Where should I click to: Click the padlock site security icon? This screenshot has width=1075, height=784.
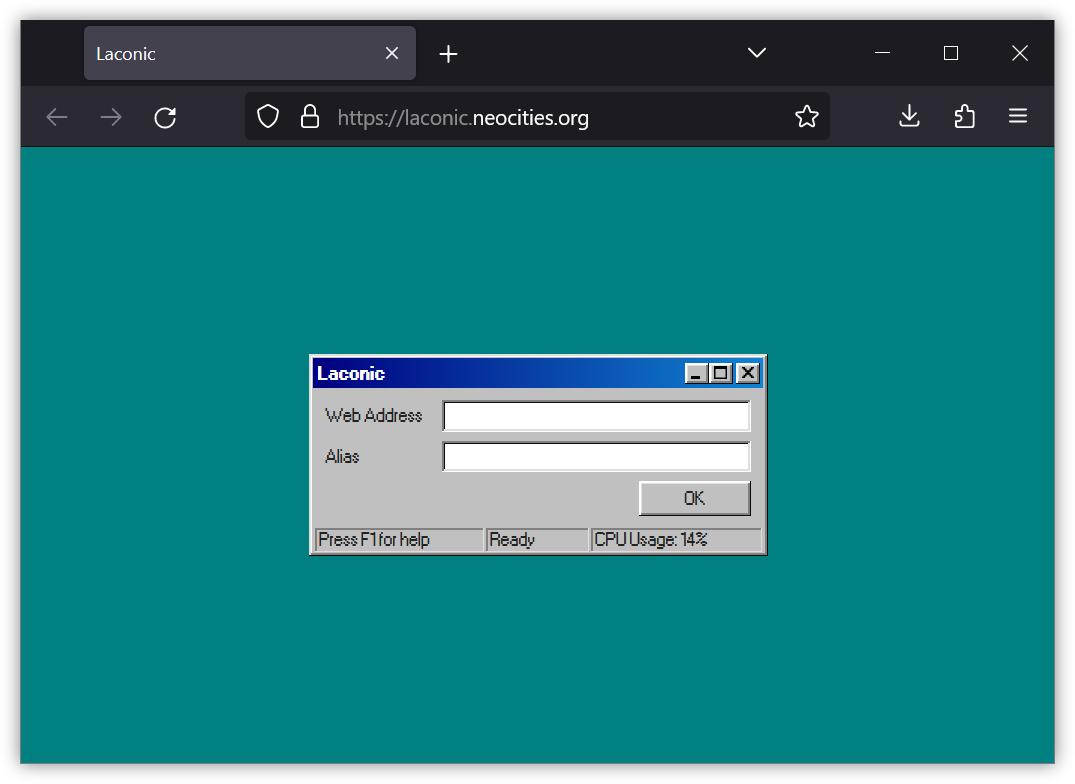(x=309, y=116)
